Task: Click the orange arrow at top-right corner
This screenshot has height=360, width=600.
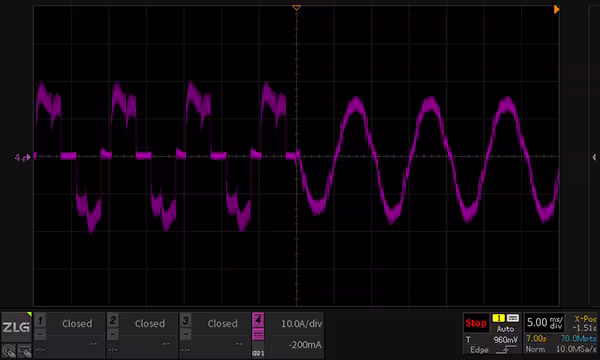Action: coord(556,10)
